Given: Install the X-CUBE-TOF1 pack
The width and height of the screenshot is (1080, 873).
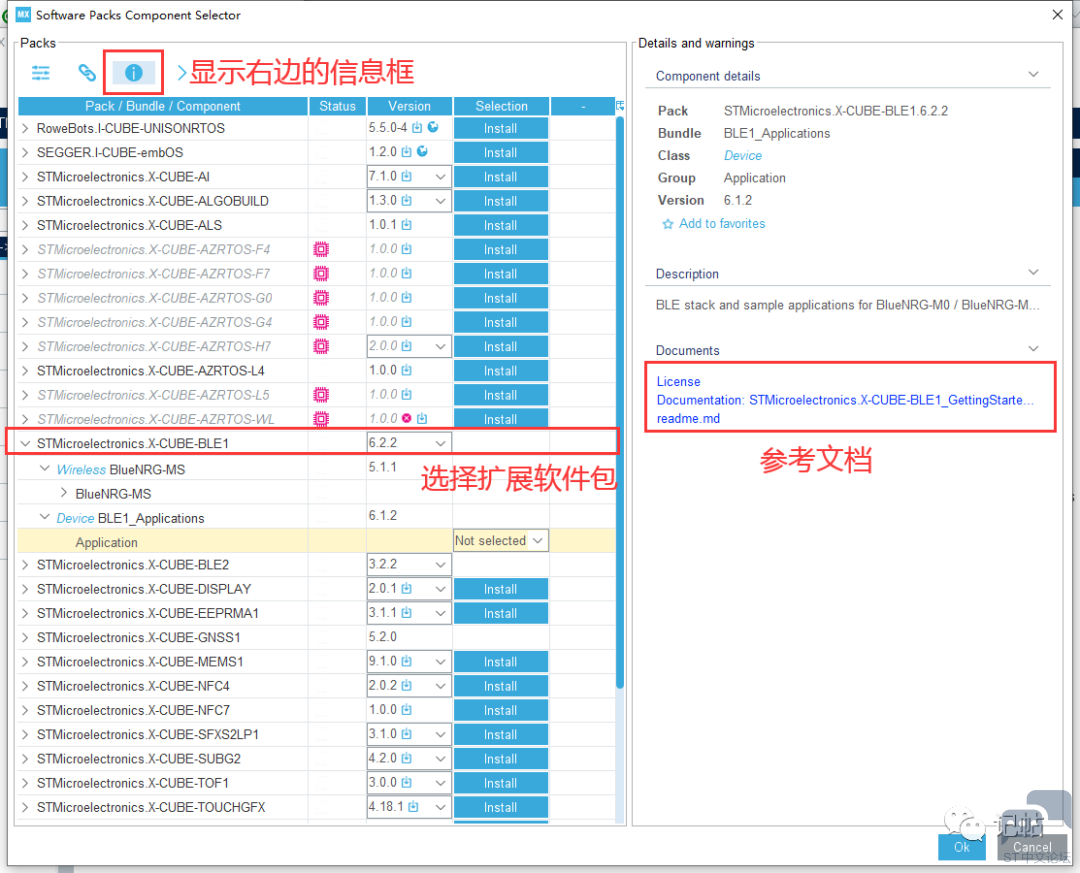Looking at the screenshot, I should (501, 783).
